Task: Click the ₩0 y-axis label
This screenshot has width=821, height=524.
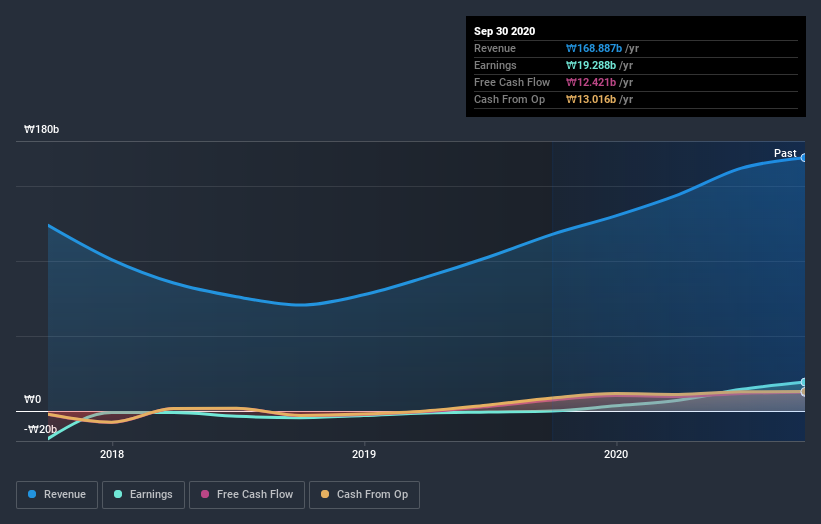Action: point(32,399)
